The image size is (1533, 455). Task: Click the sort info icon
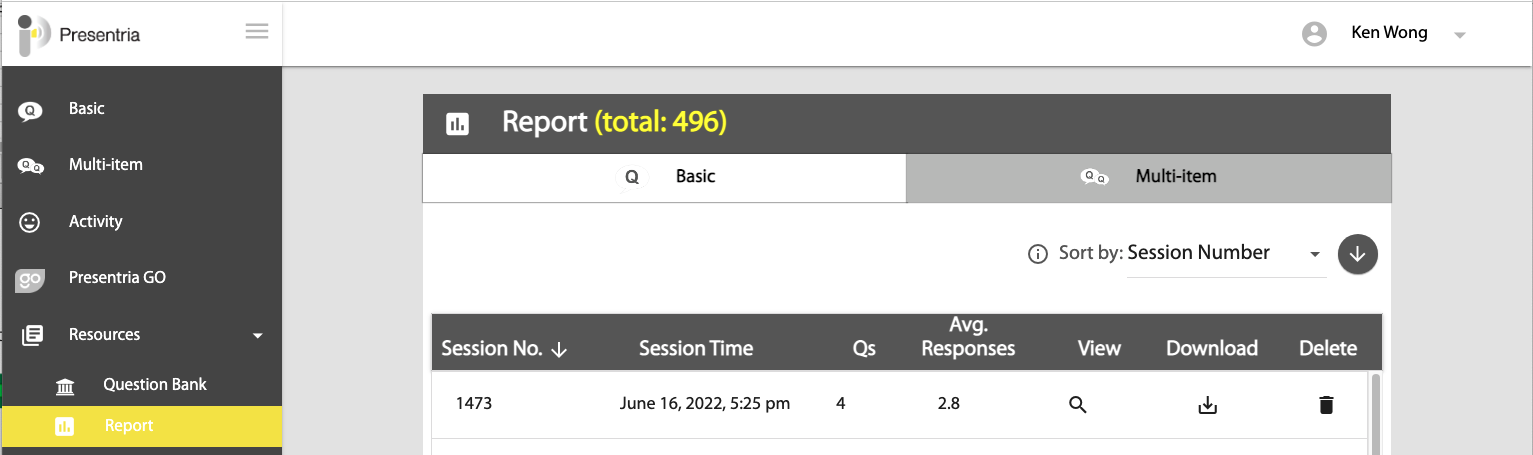1038,254
